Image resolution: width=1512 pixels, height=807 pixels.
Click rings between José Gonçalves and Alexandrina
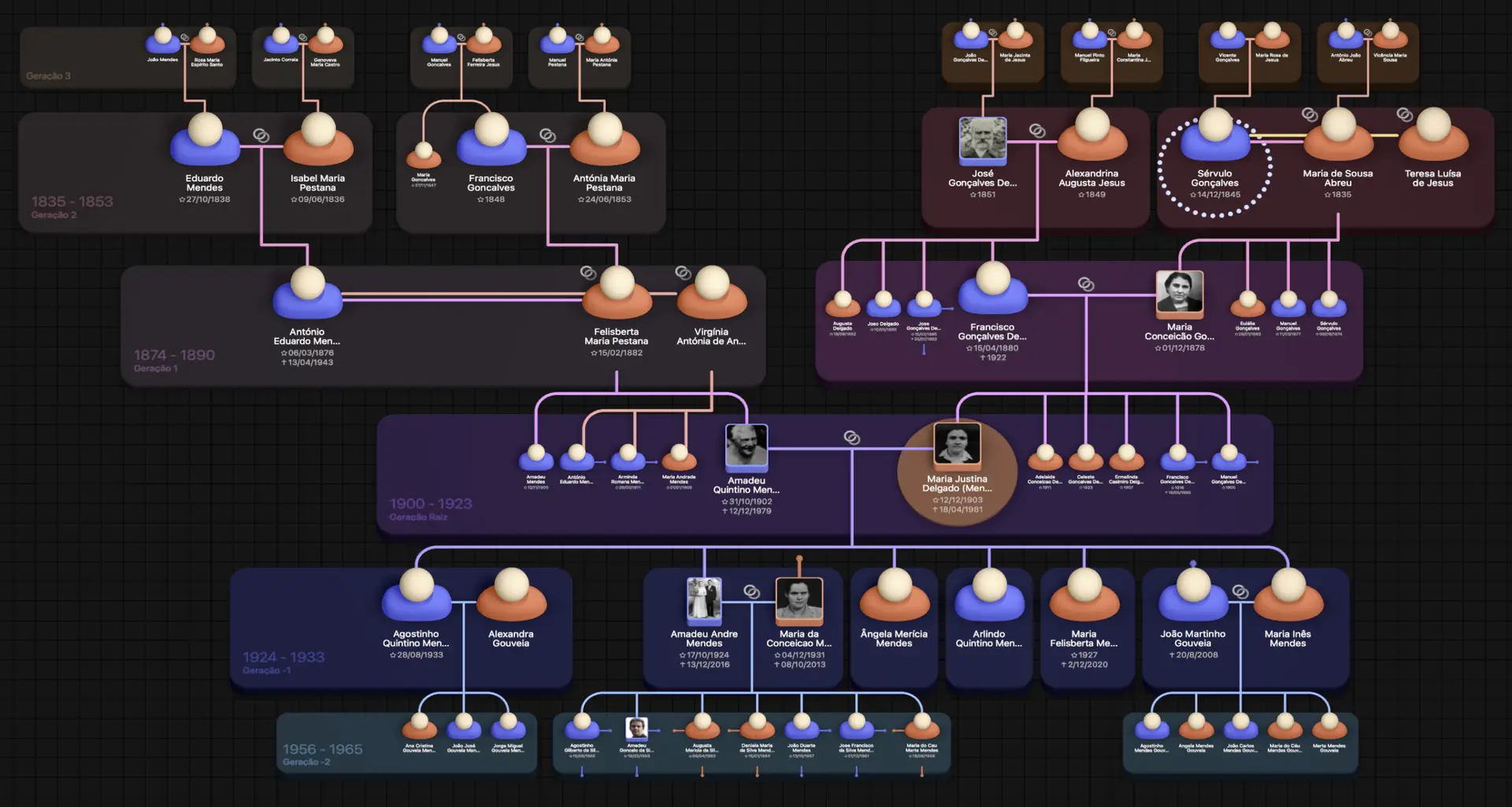[x=1037, y=131]
